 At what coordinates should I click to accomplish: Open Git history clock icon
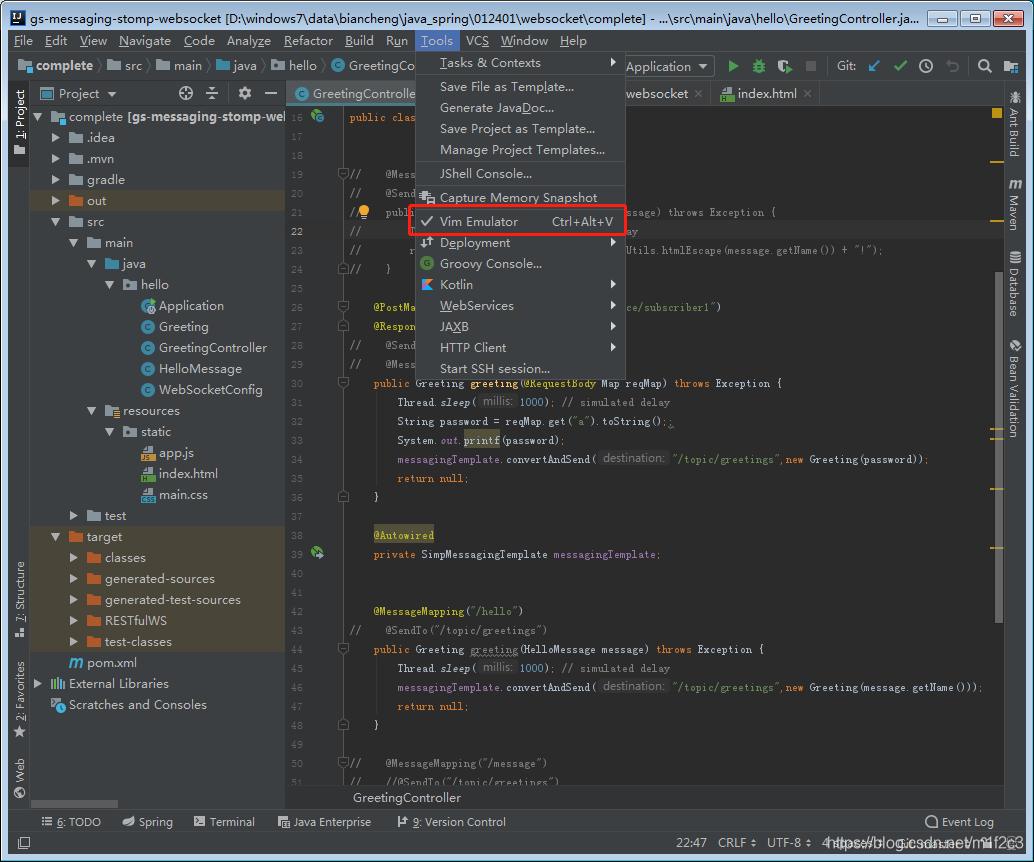(x=926, y=66)
